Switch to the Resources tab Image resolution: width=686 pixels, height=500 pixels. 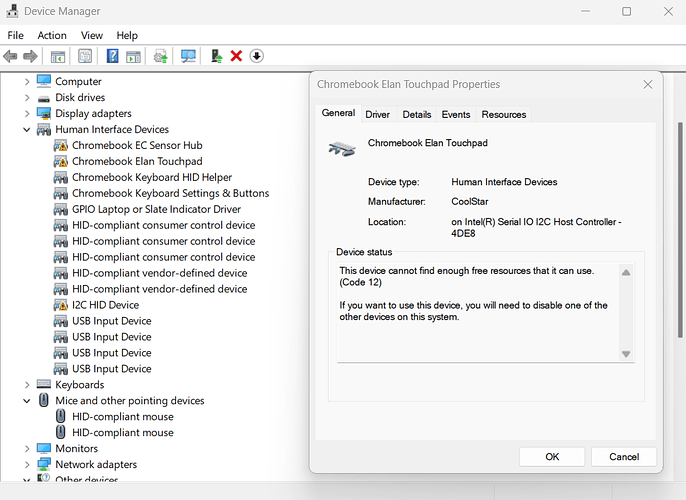pos(503,115)
